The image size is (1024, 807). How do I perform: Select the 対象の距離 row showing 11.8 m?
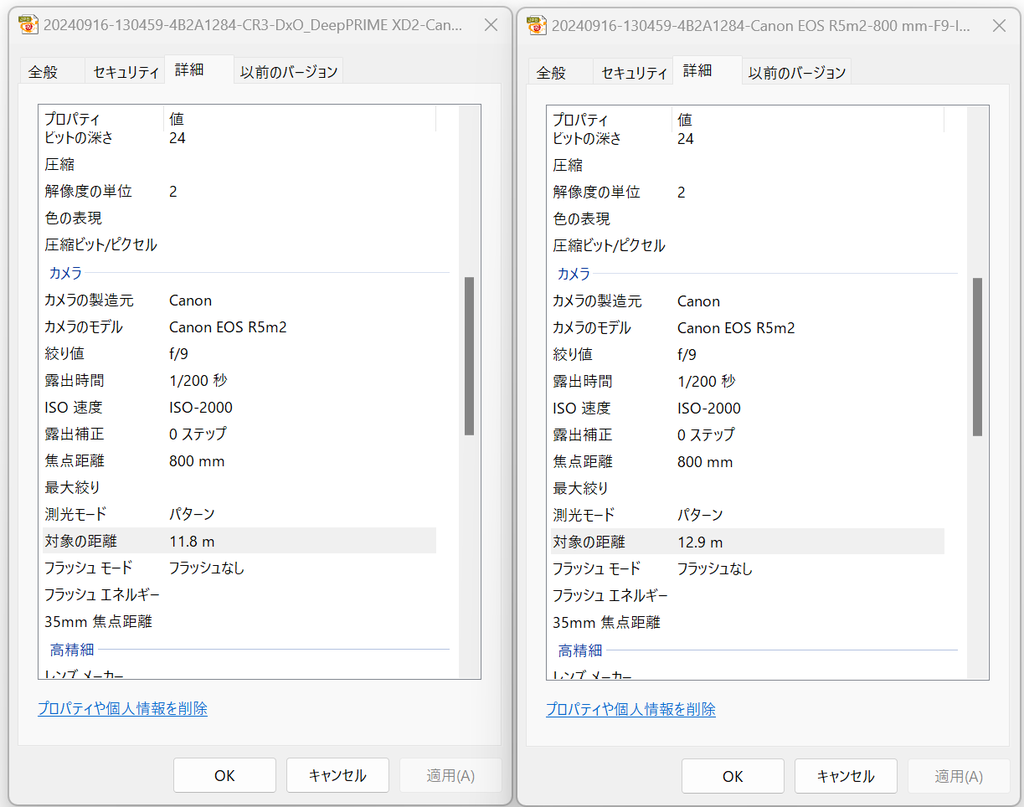pos(236,541)
